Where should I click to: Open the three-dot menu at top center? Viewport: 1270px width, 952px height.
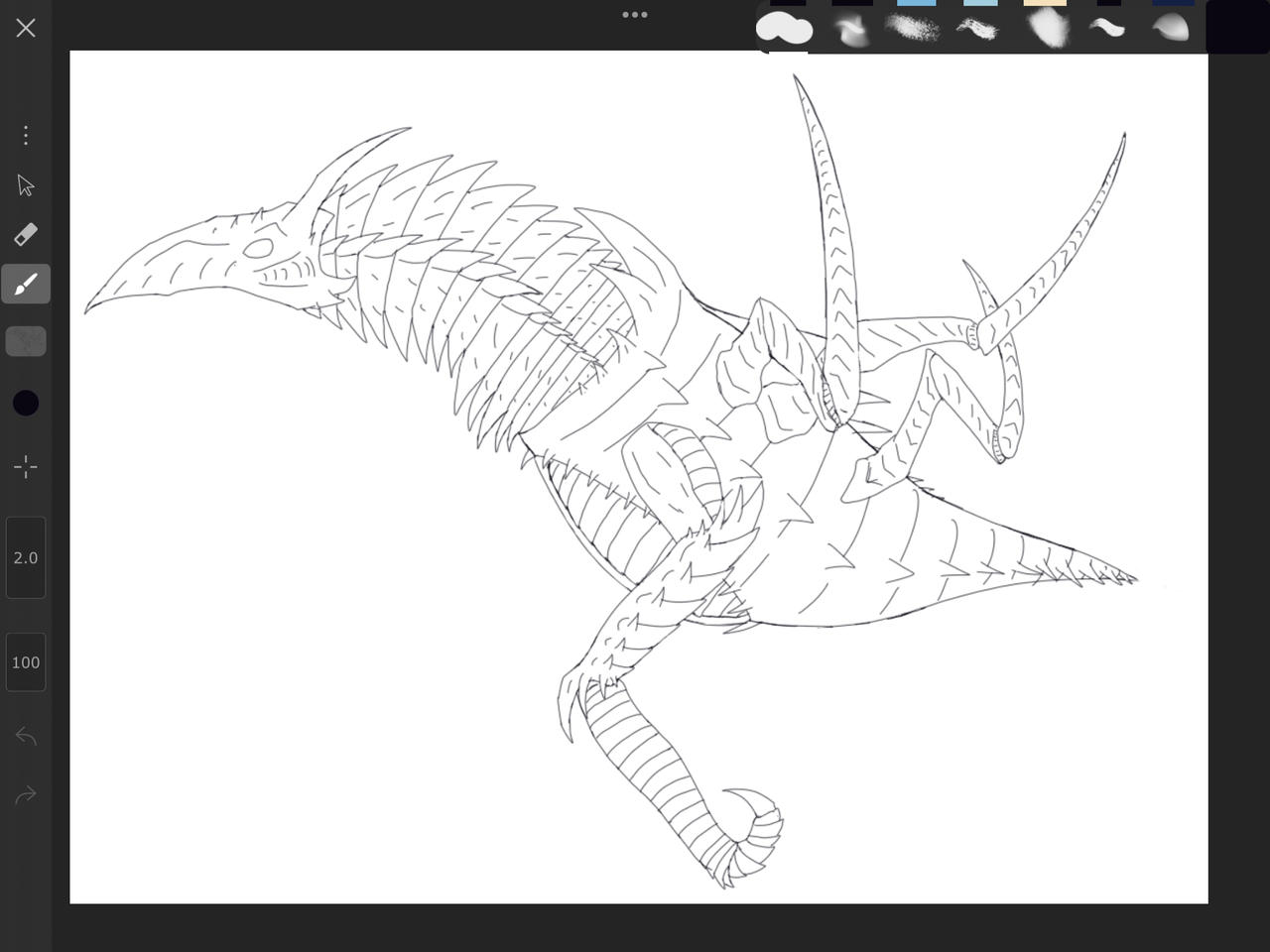point(635,15)
